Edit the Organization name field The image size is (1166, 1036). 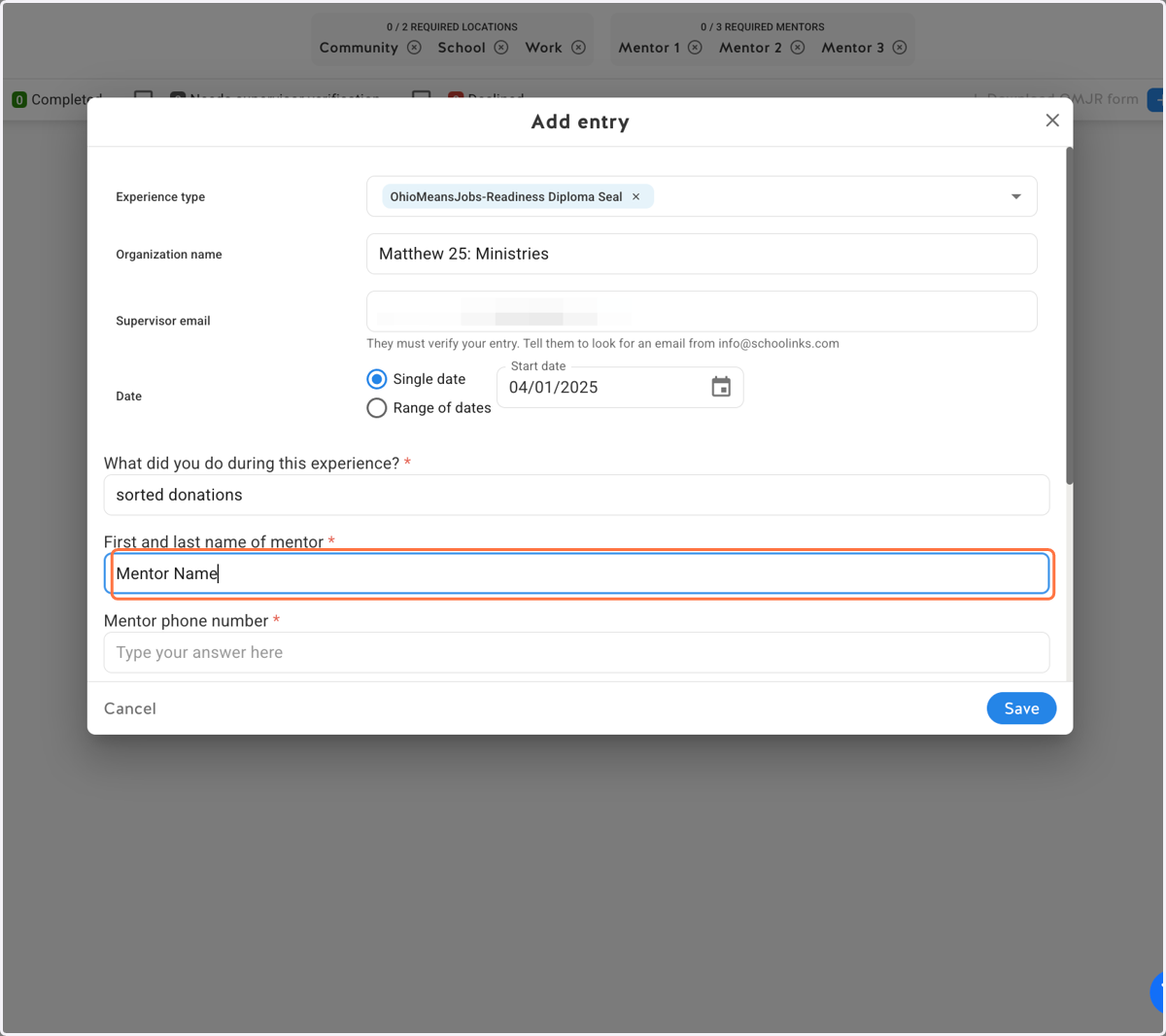702,254
